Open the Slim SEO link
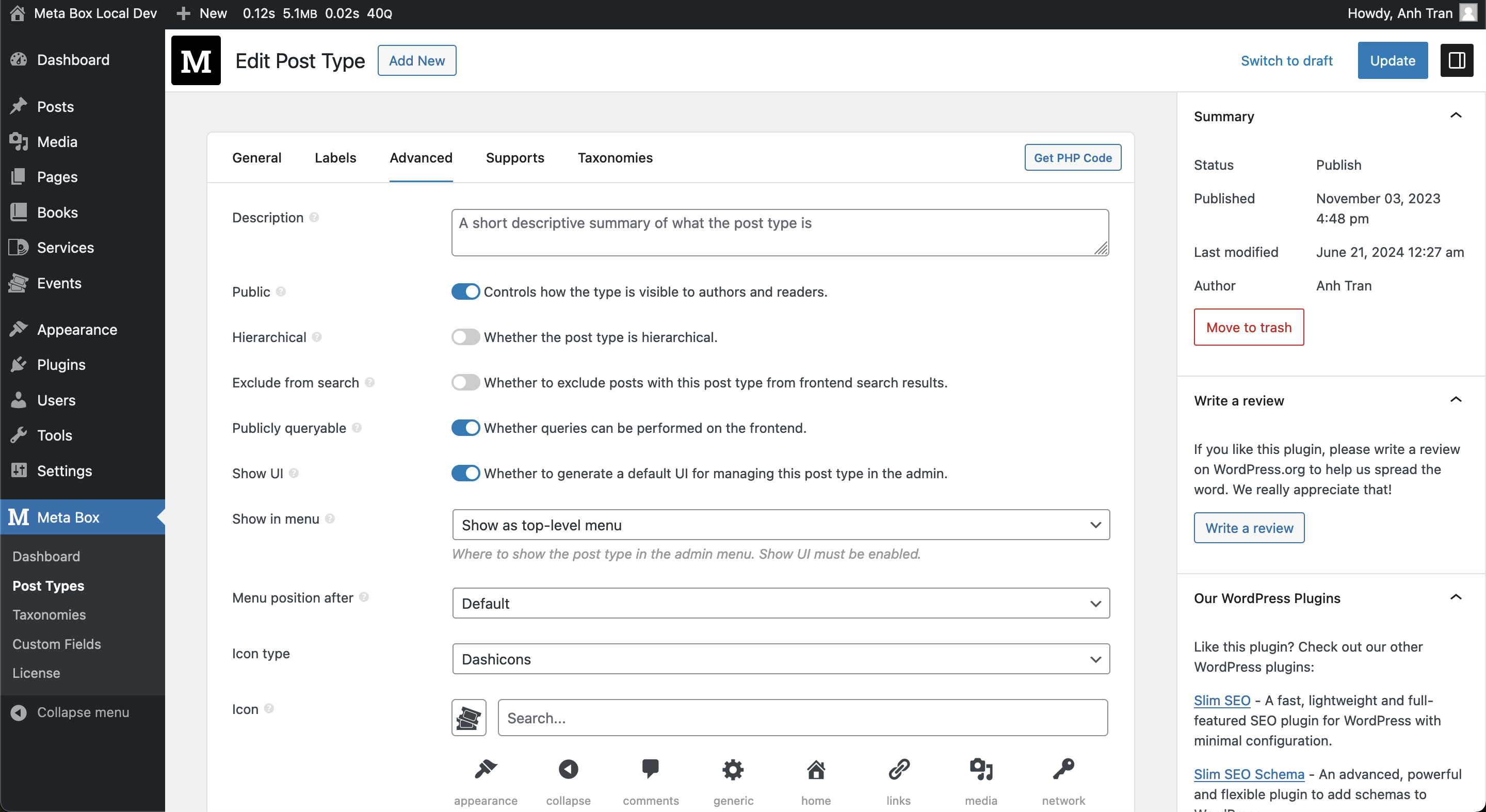The height and width of the screenshot is (812, 1486). coord(1222,700)
